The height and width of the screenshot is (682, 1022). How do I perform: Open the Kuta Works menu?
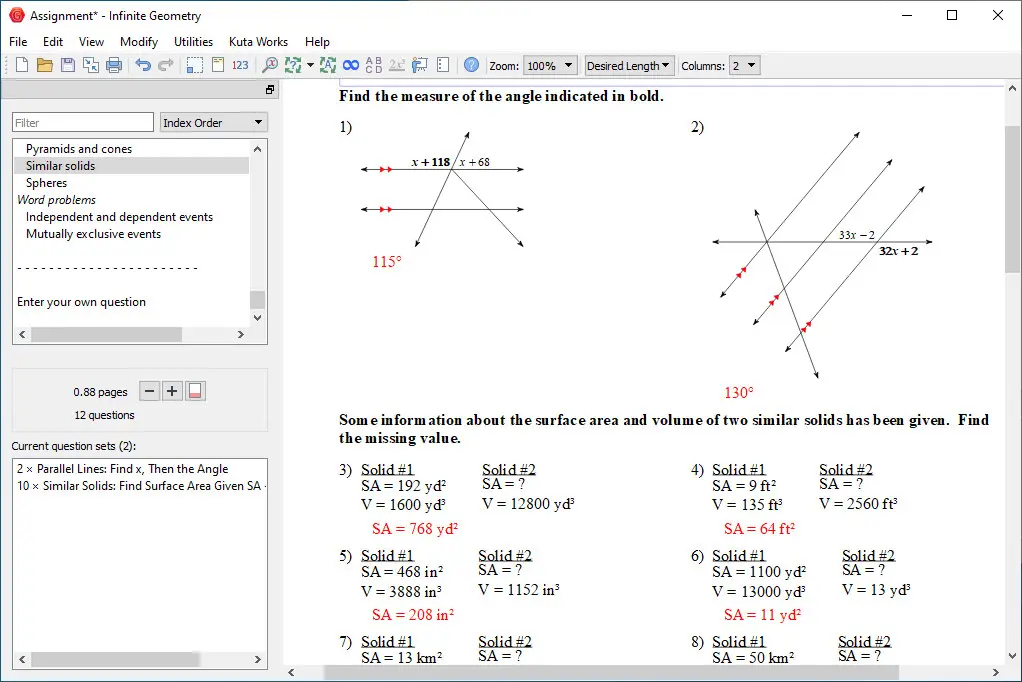tap(258, 42)
